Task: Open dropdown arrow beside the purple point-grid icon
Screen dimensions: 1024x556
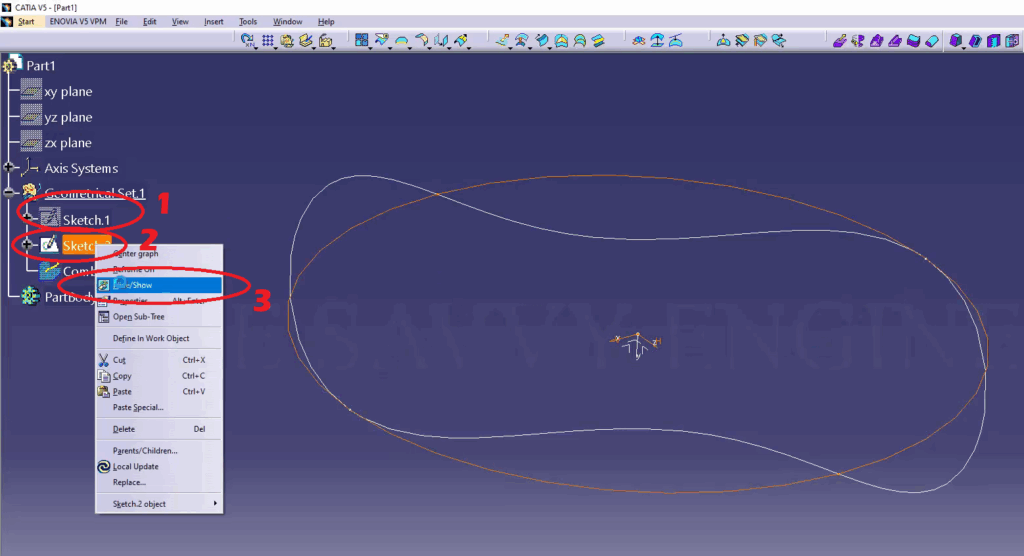Action: point(277,48)
